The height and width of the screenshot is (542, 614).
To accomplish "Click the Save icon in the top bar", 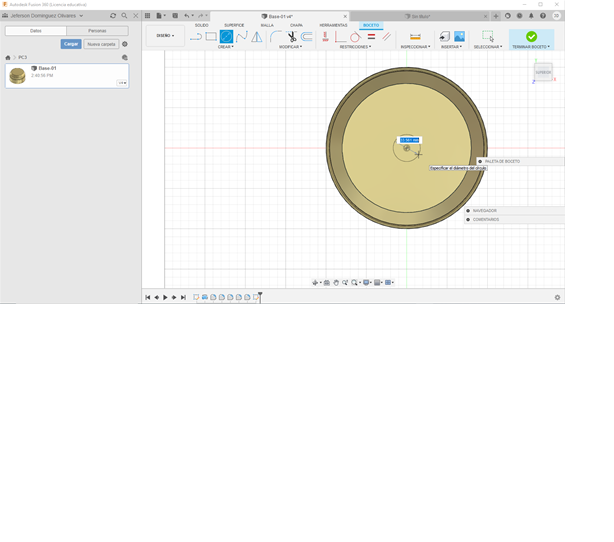I will pos(175,16).
